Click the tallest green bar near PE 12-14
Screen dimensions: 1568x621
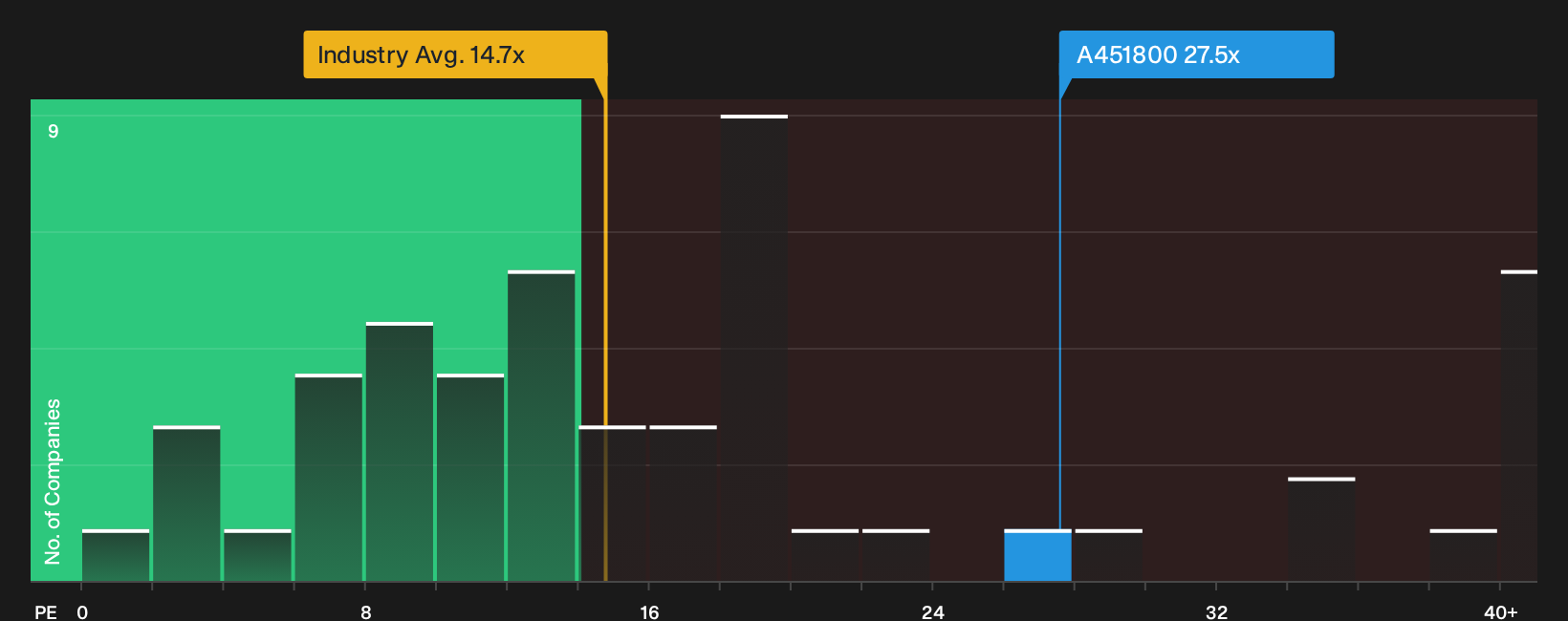541,426
